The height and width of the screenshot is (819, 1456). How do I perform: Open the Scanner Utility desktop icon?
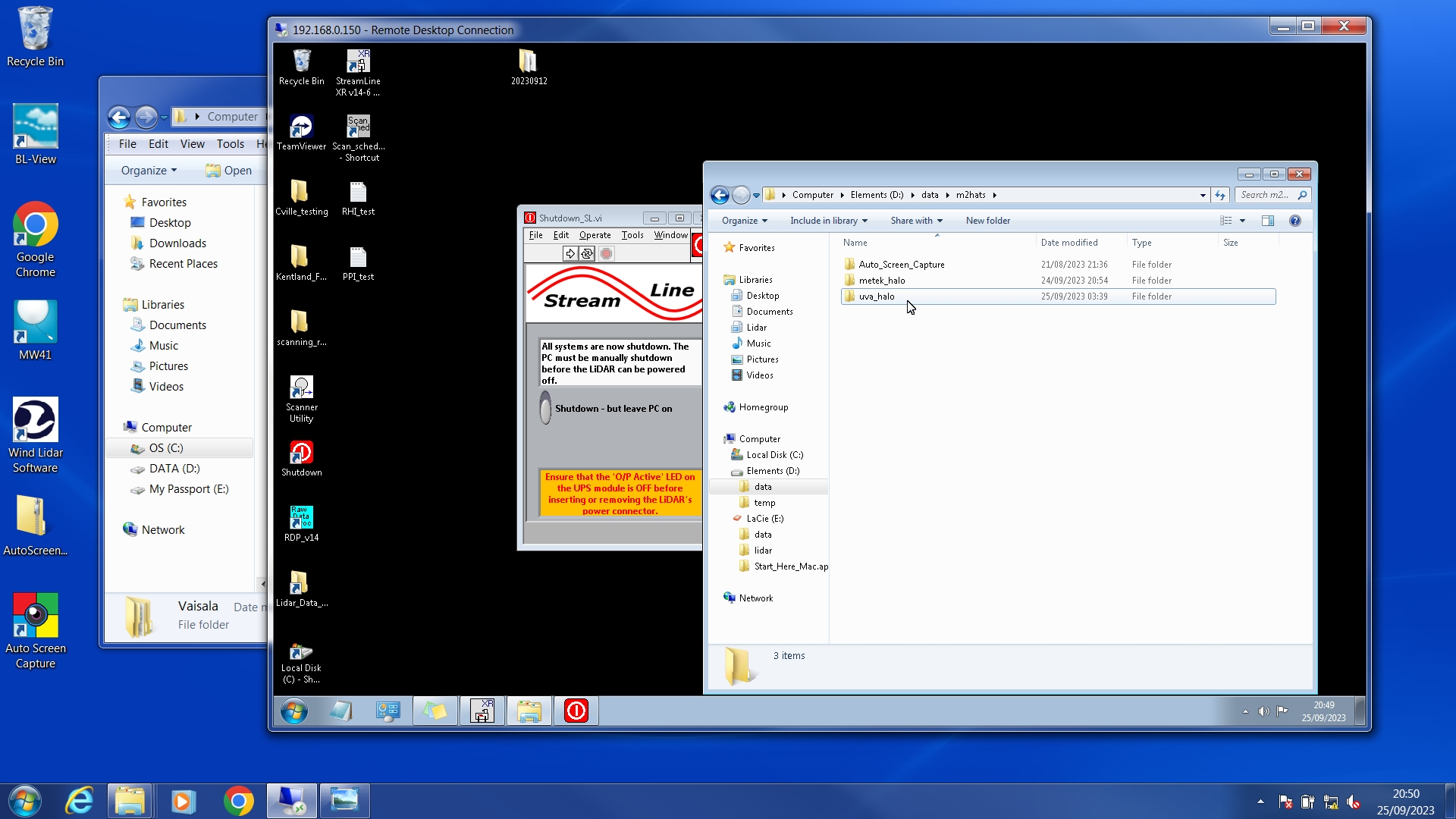coord(301,388)
